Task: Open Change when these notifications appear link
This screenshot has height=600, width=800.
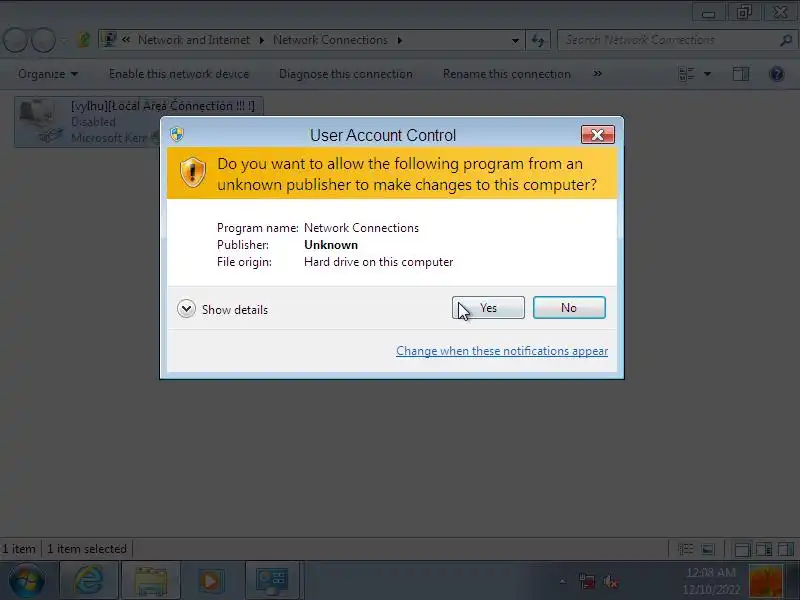Action: [502, 351]
